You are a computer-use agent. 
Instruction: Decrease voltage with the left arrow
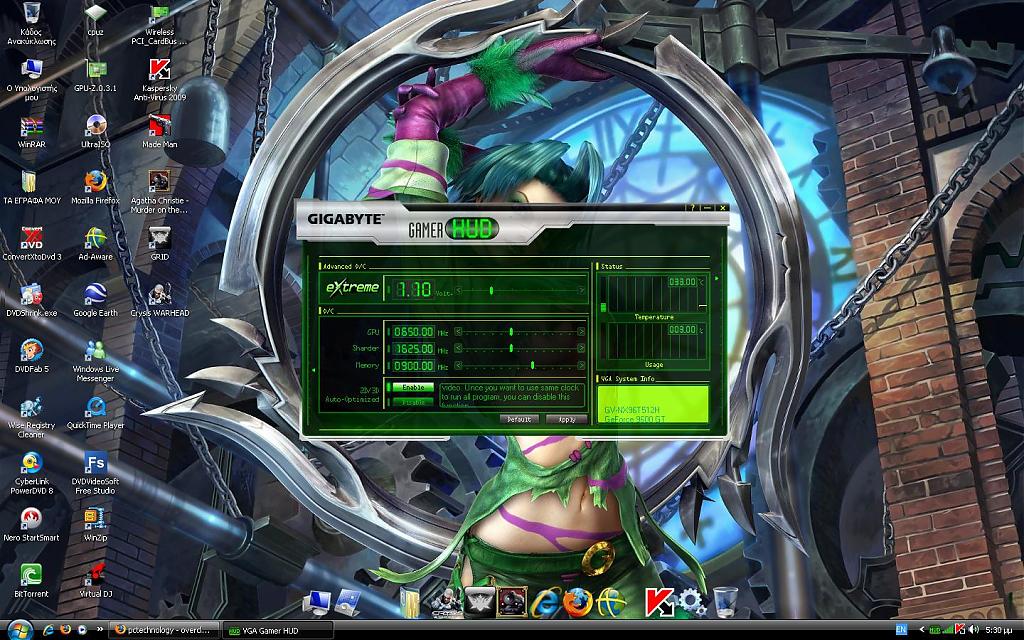click(459, 290)
